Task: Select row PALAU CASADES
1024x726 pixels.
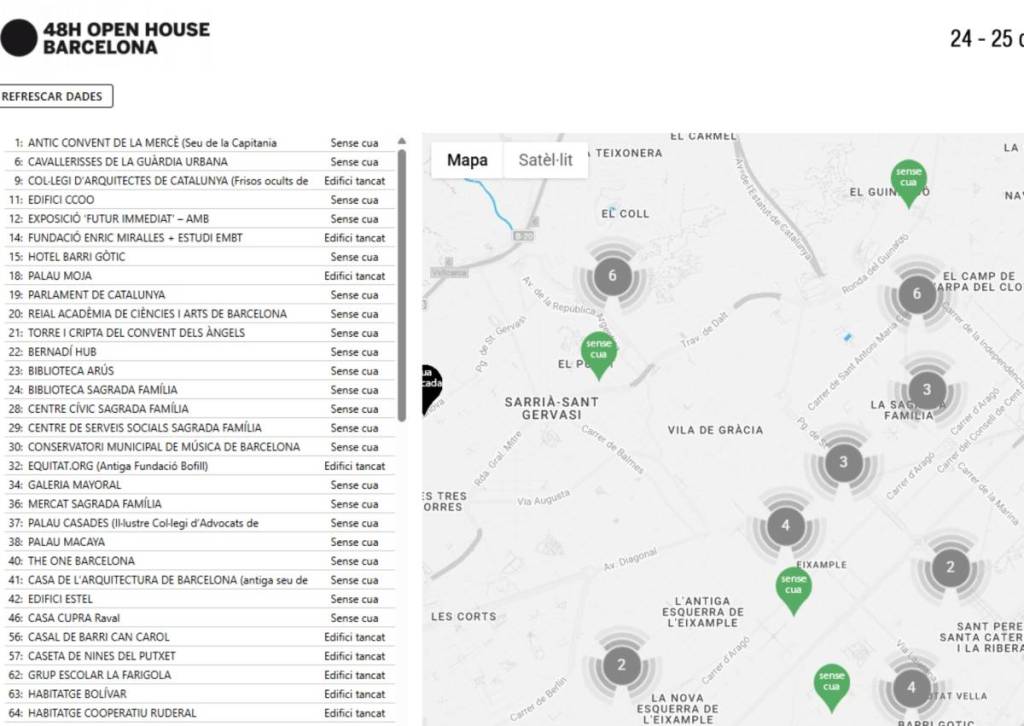Action: pos(200,523)
